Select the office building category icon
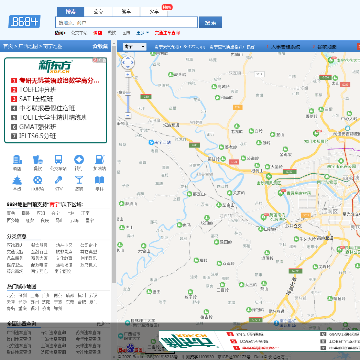 (17, 160)
